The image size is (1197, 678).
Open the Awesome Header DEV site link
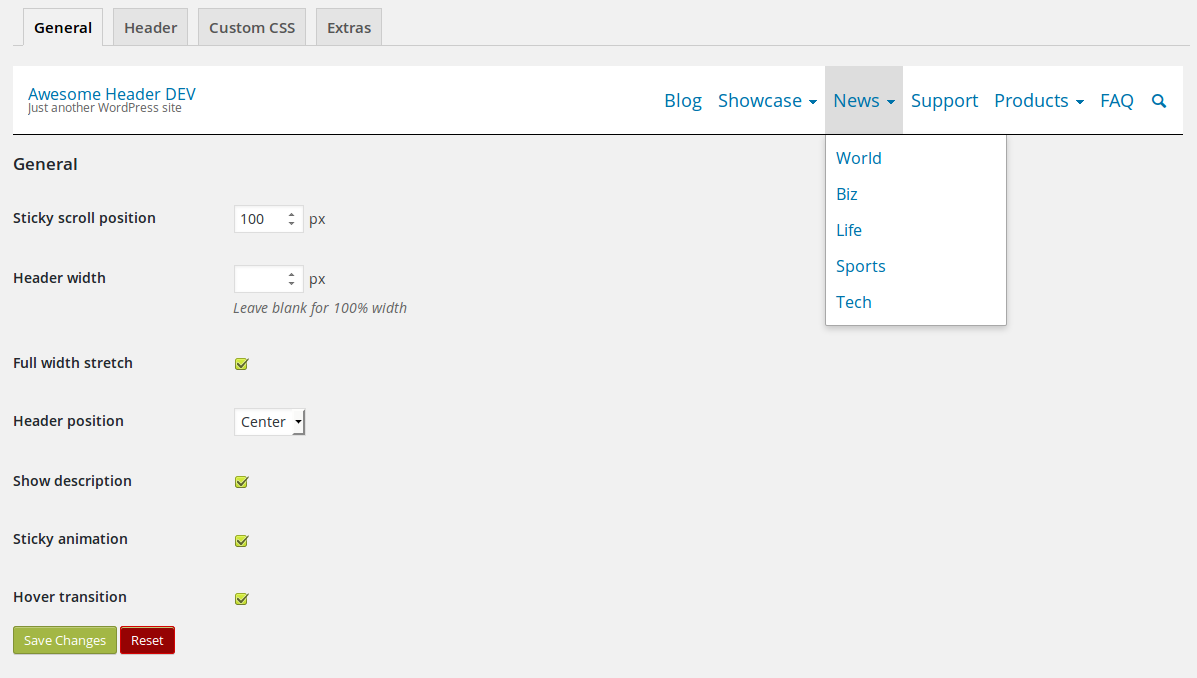112,94
